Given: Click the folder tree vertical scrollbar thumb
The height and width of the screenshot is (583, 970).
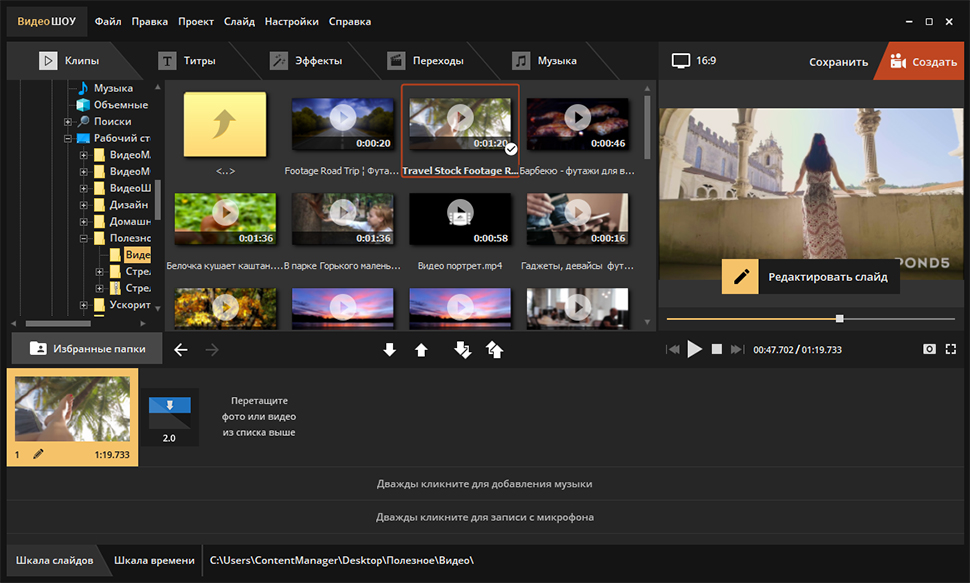Looking at the screenshot, I should (x=158, y=199).
